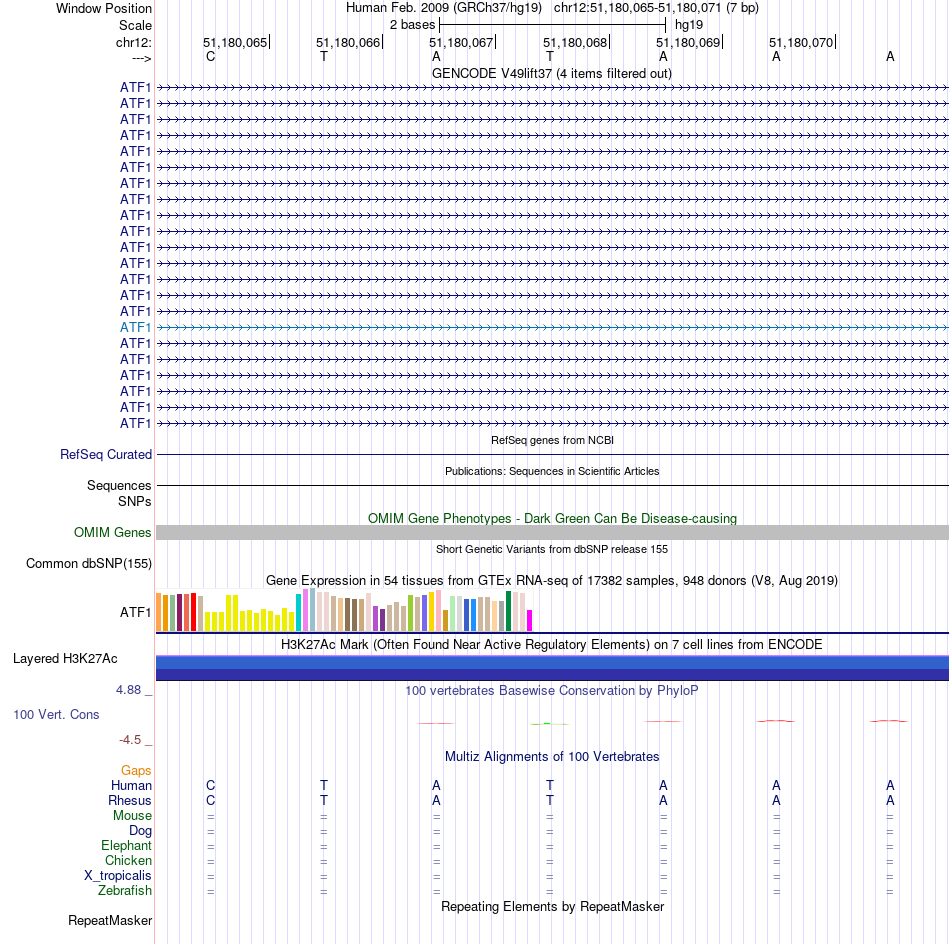Click the dark green bar in GTEx chart
Screen dimensions: 950x944
508,611
